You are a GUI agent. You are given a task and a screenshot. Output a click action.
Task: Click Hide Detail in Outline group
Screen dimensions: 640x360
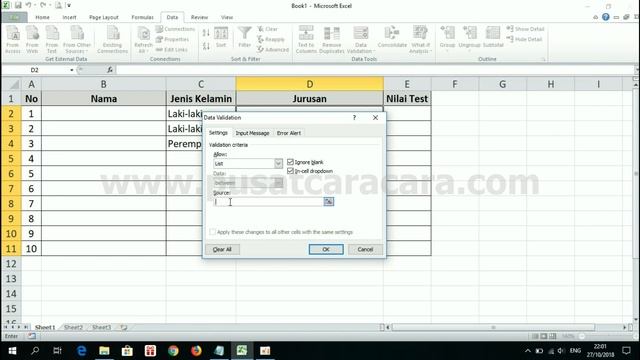pyautogui.click(x=524, y=39)
